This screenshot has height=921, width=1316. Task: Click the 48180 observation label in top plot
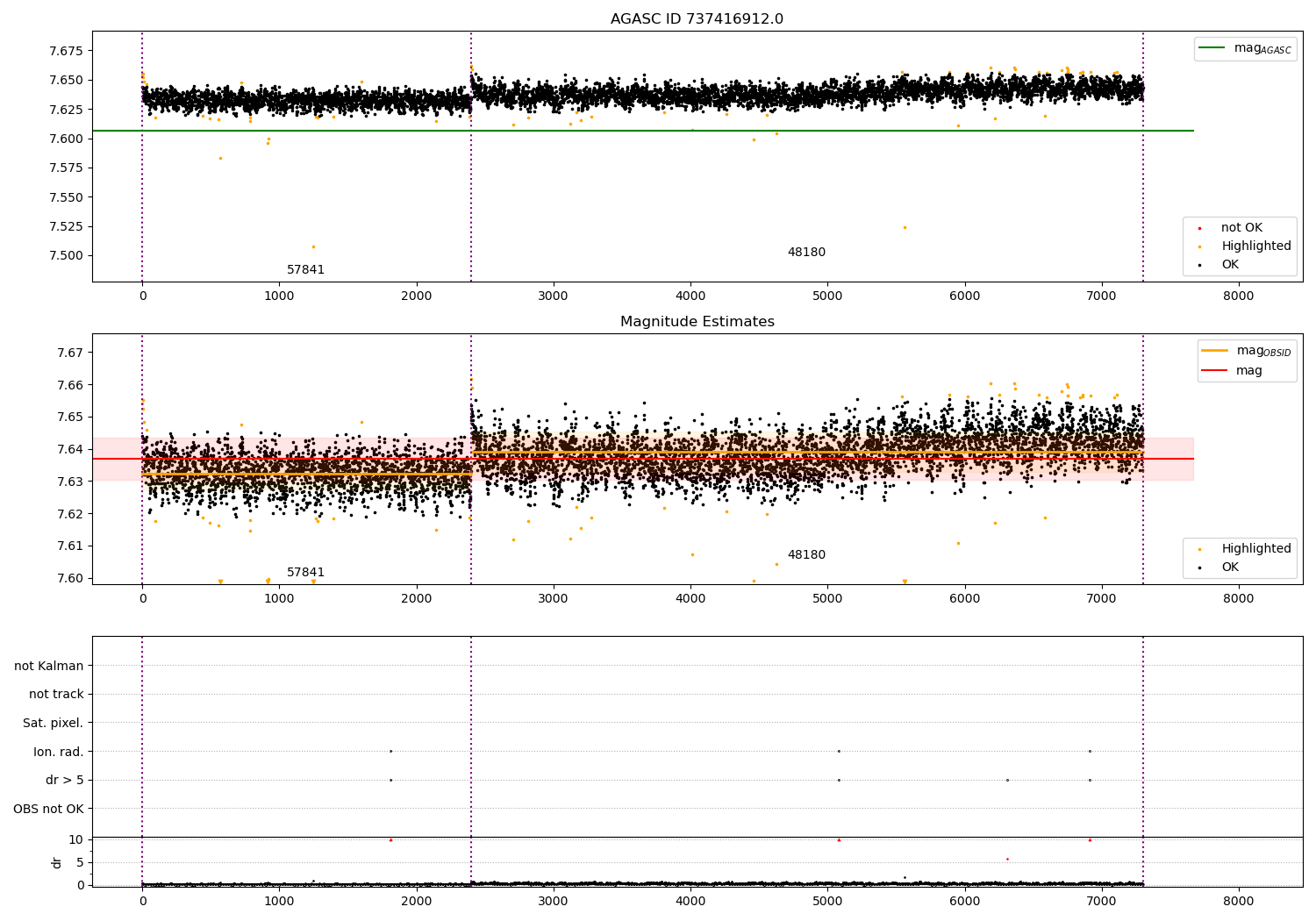pyautogui.click(x=806, y=253)
